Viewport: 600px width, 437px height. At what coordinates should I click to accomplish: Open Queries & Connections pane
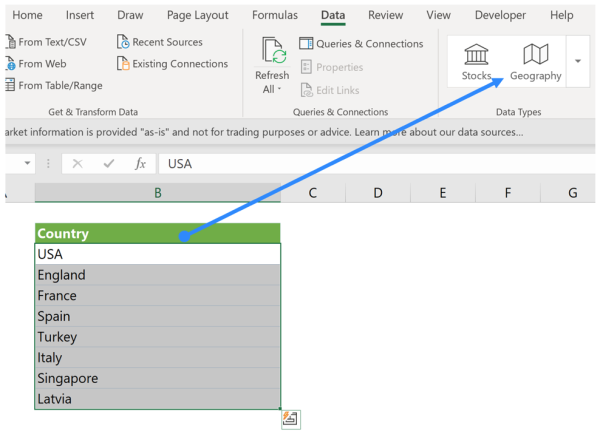coord(361,44)
